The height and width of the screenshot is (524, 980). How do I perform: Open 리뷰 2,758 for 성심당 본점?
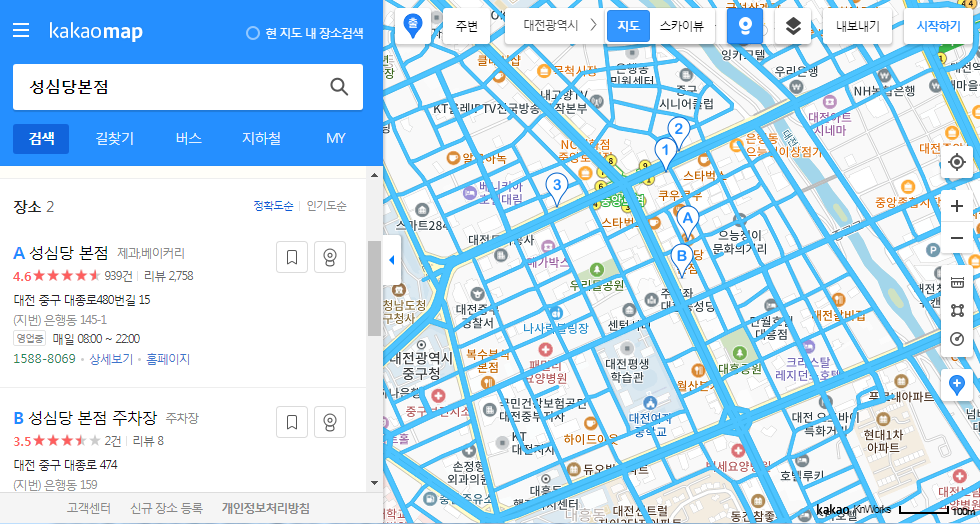tap(169, 276)
